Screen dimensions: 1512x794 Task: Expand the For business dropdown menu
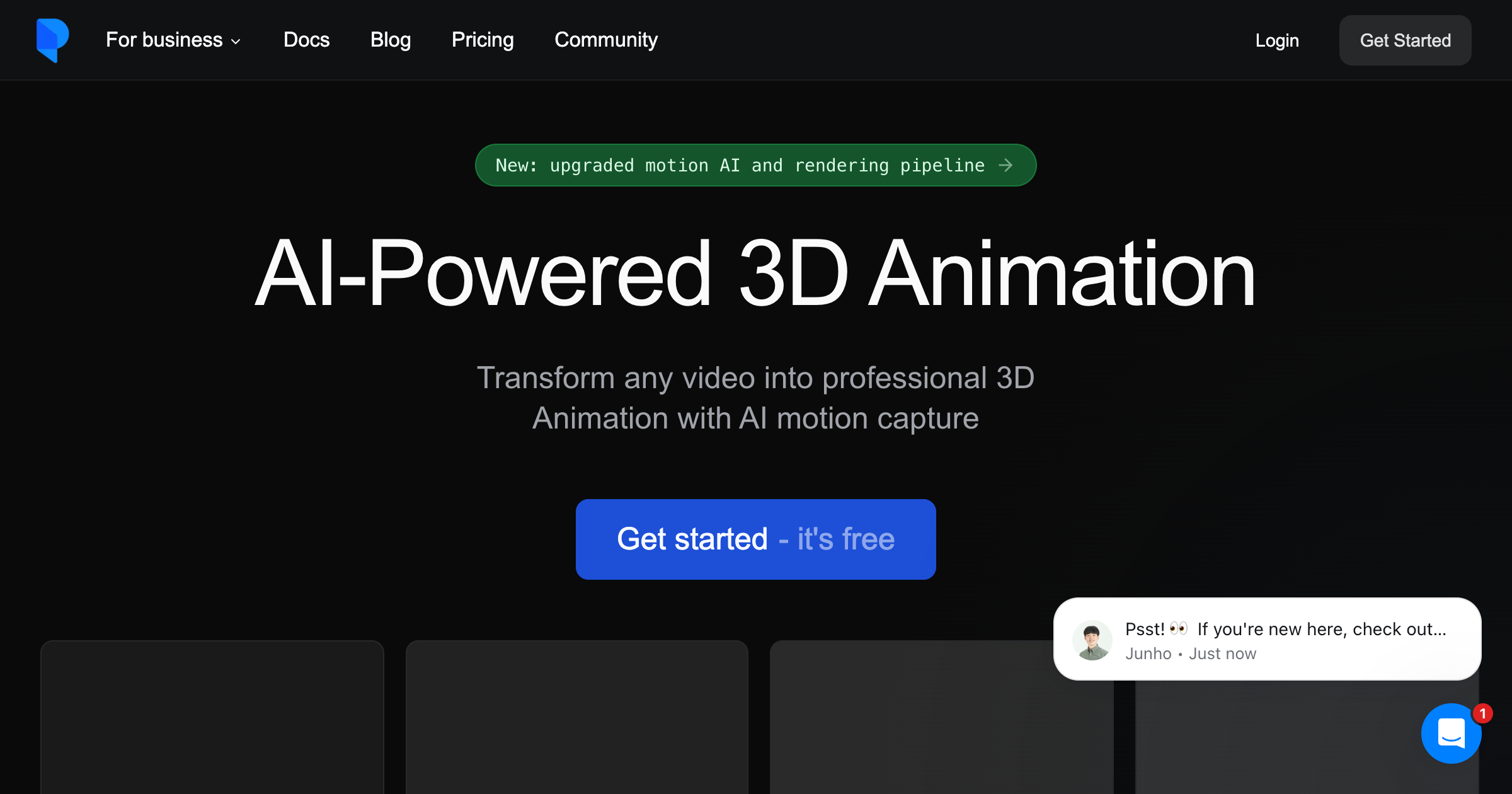(173, 40)
